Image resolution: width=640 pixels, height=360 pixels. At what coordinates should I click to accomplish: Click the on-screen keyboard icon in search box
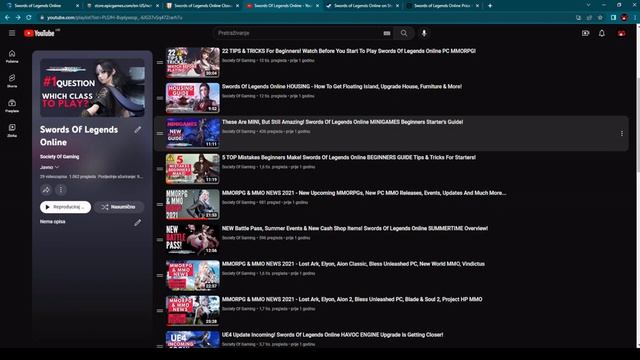coord(387,33)
